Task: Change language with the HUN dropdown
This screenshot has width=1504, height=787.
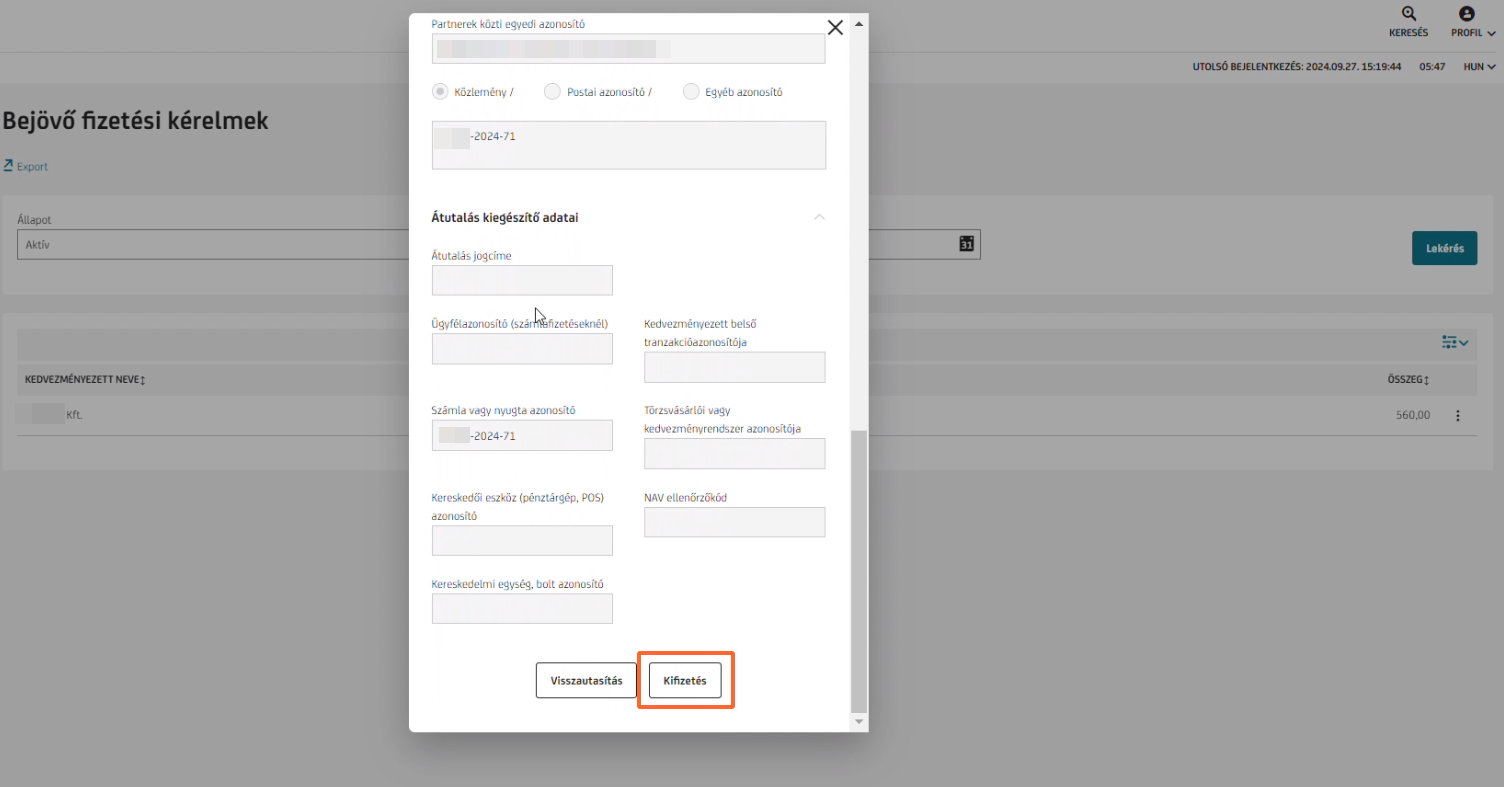Action: [1479, 66]
